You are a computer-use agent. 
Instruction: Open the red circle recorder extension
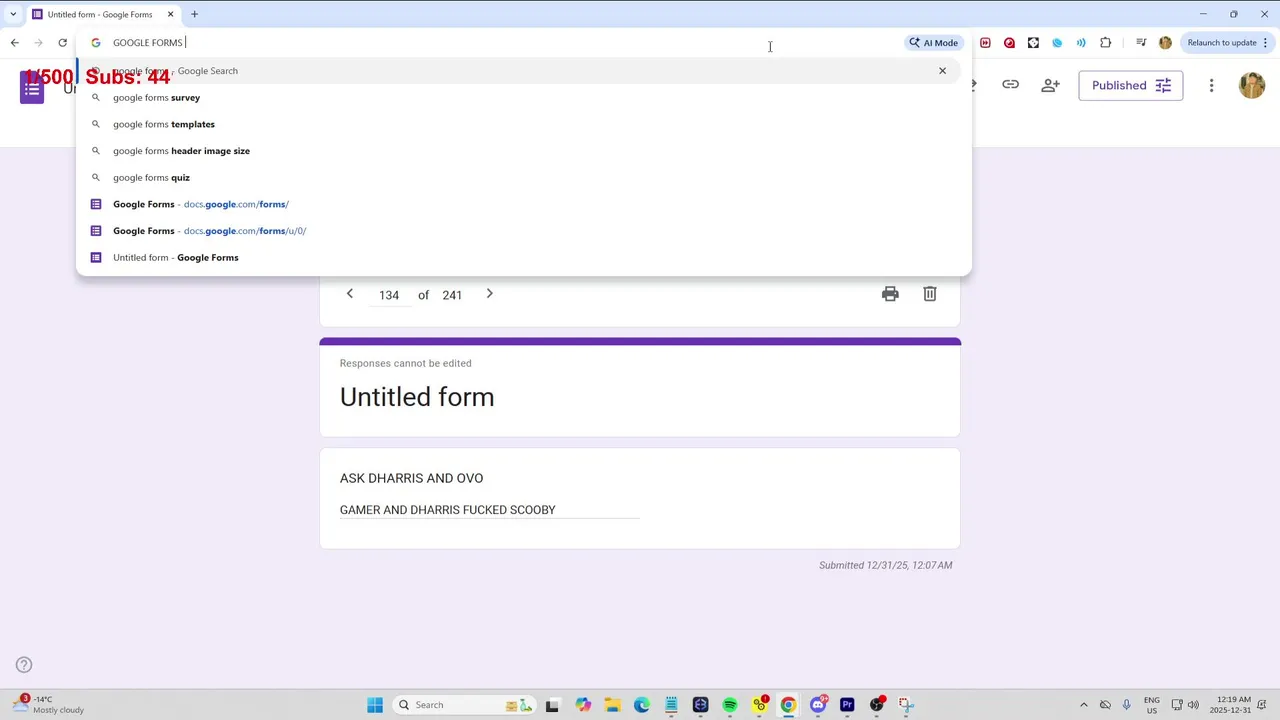click(1009, 43)
